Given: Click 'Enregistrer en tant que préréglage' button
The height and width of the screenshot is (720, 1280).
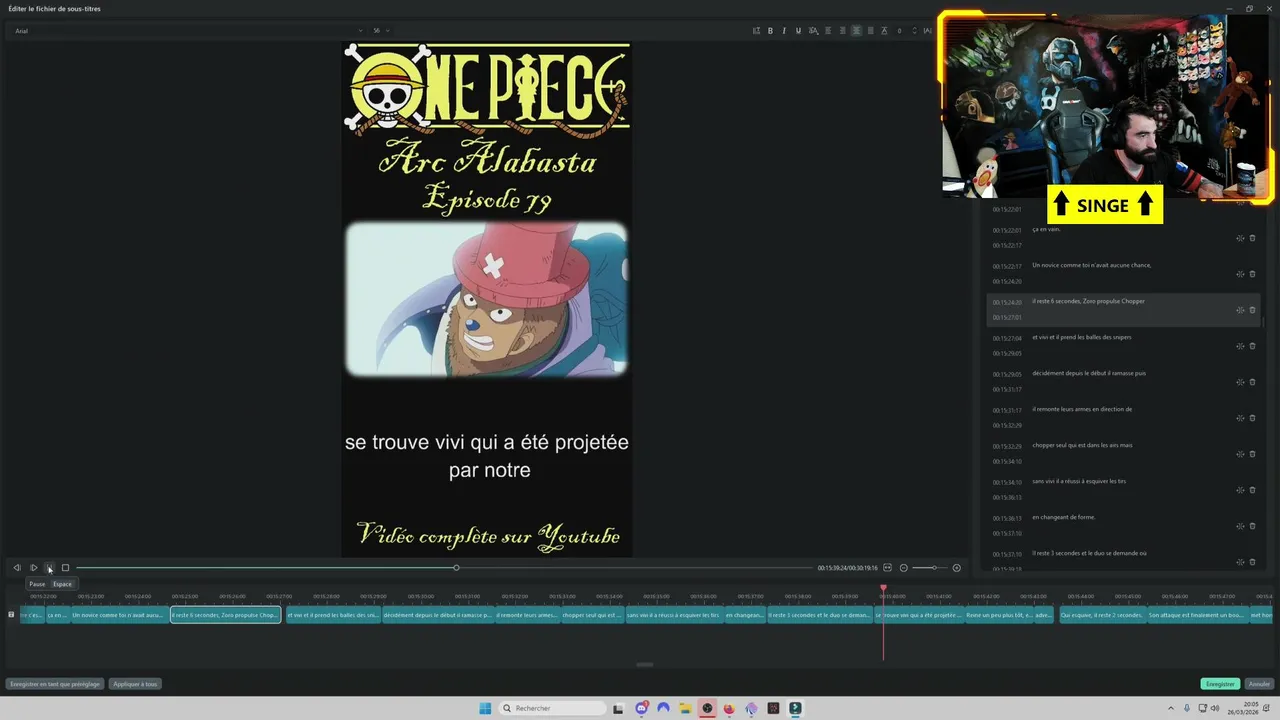Looking at the screenshot, I should coord(55,684).
